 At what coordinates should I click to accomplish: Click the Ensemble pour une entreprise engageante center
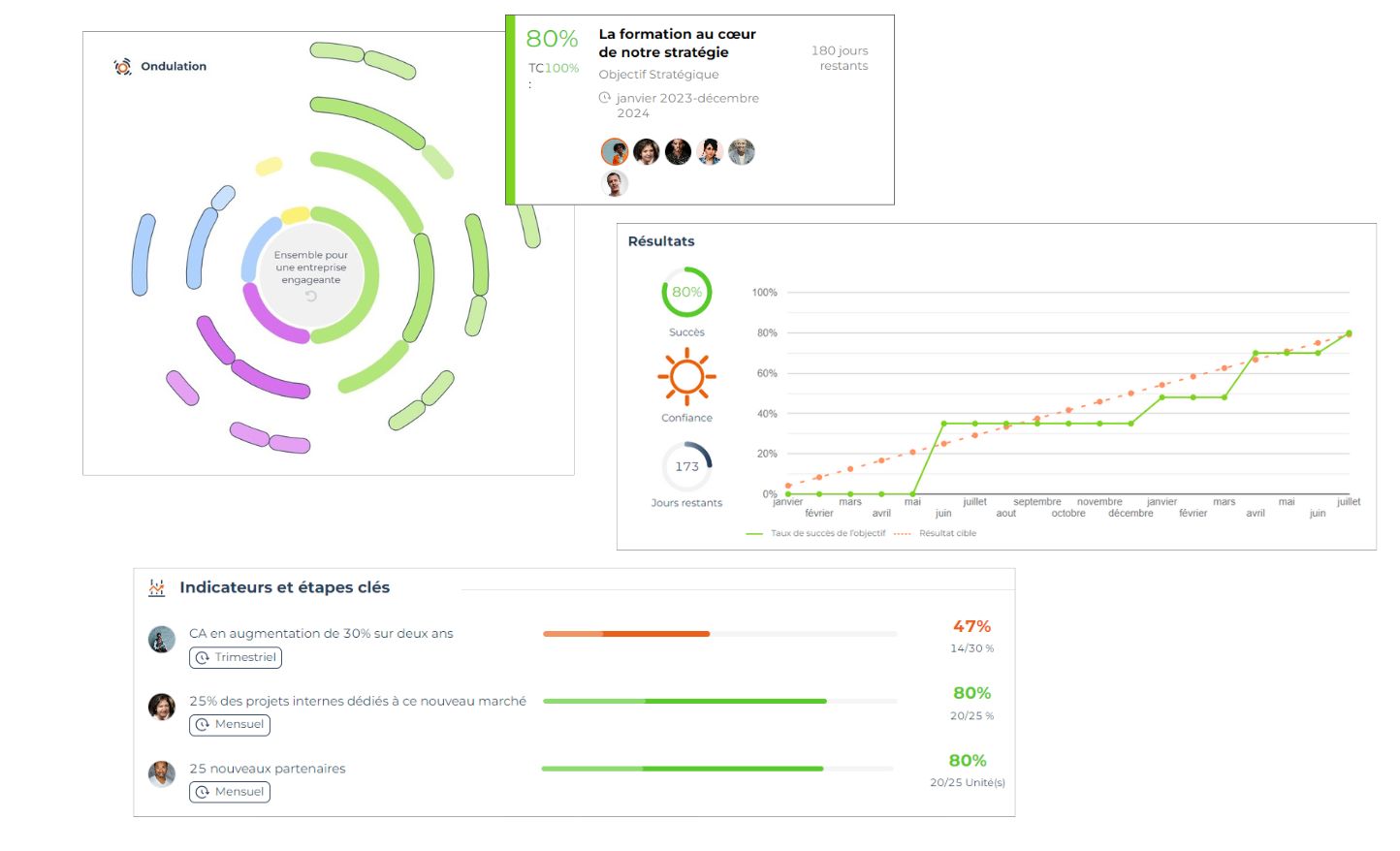311,268
